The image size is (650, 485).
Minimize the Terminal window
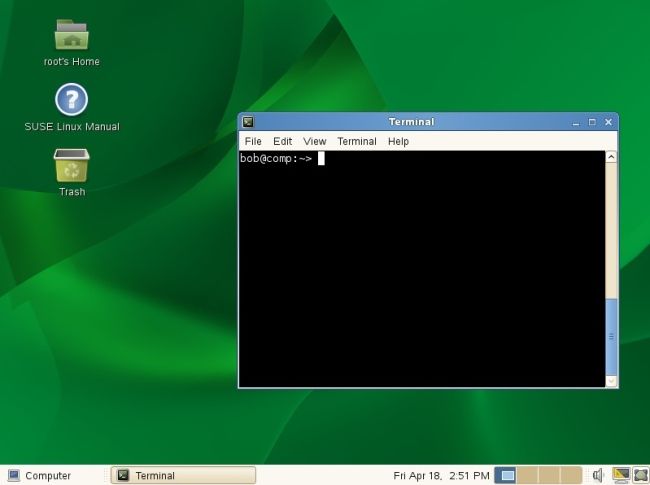tap(576, 122)
